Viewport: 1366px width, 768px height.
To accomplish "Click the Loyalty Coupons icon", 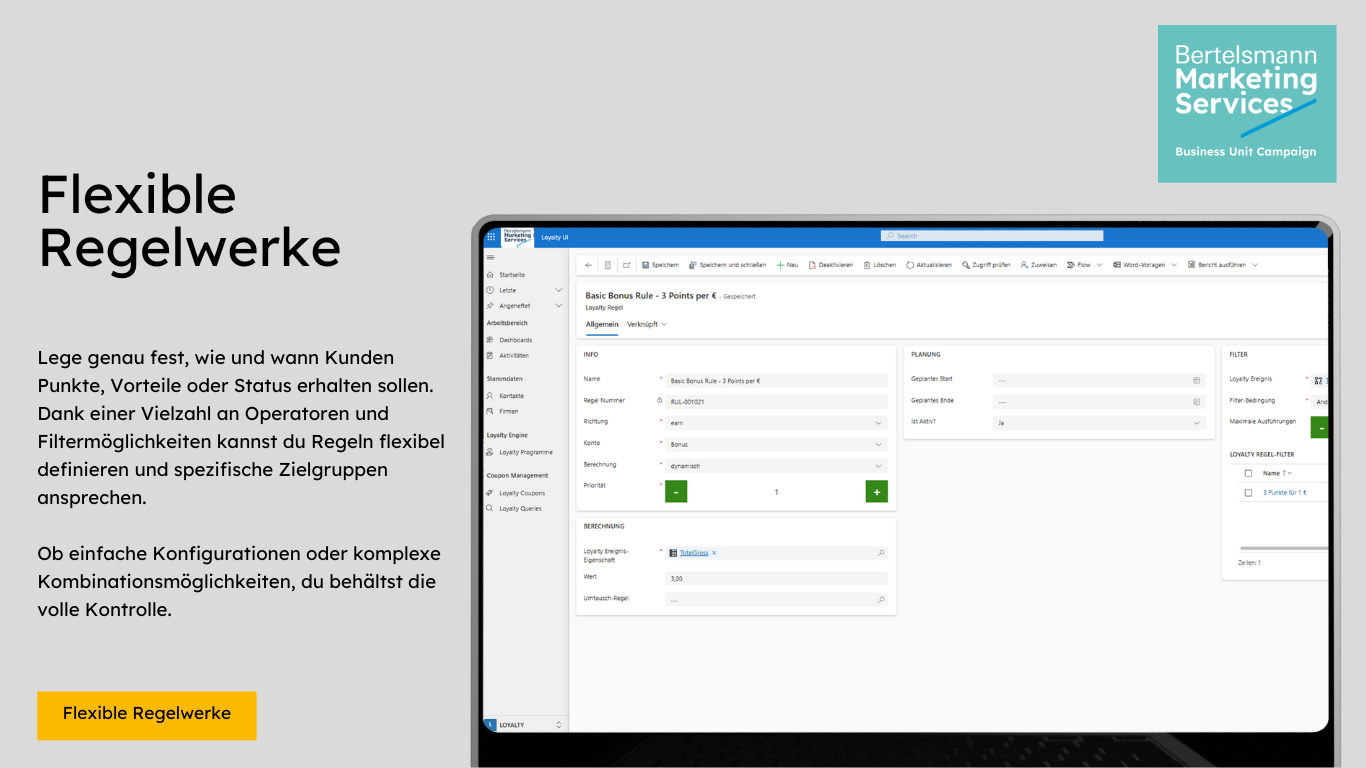I will (x=490, y=493).
